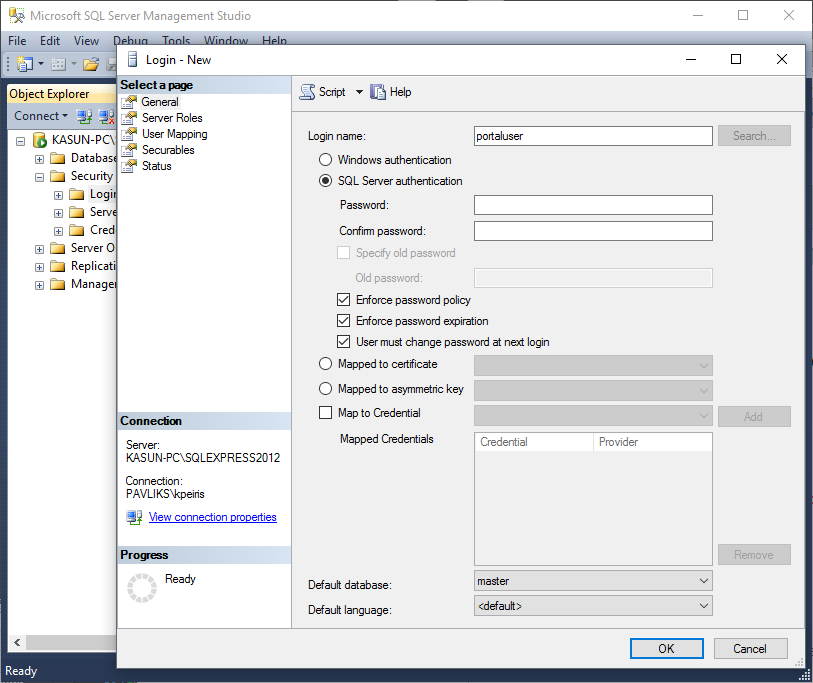The width and height of the screenshot is (813, 683).
Task: Click the Logins folder icon
Action: tap(76, 194)
